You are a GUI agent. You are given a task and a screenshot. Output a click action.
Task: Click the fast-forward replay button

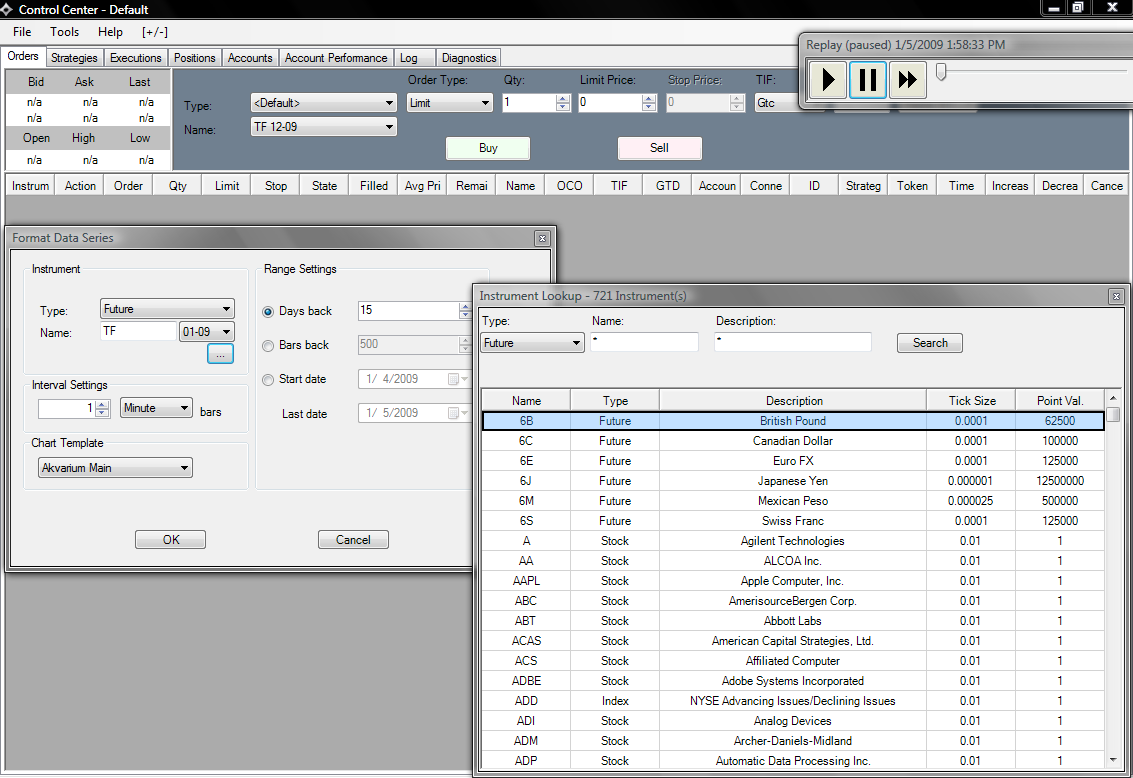[907, 80]
